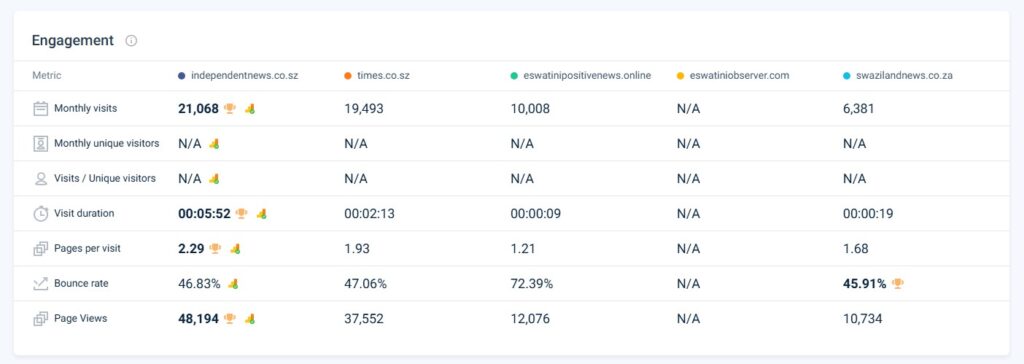Open the independentnews.co.sz column header
Screen dimensions: 1024x364
click(245, 76)
